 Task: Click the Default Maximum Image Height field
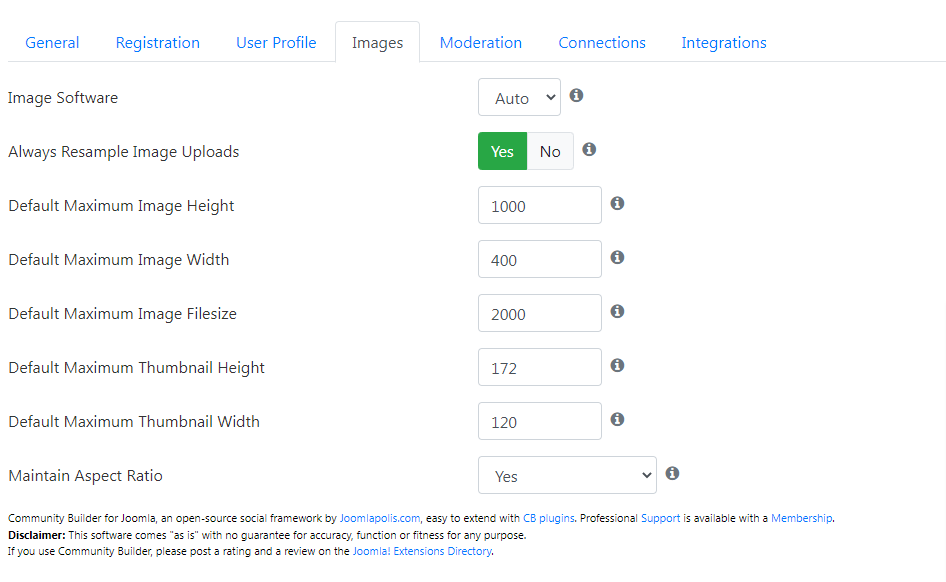tap(540, 205)
